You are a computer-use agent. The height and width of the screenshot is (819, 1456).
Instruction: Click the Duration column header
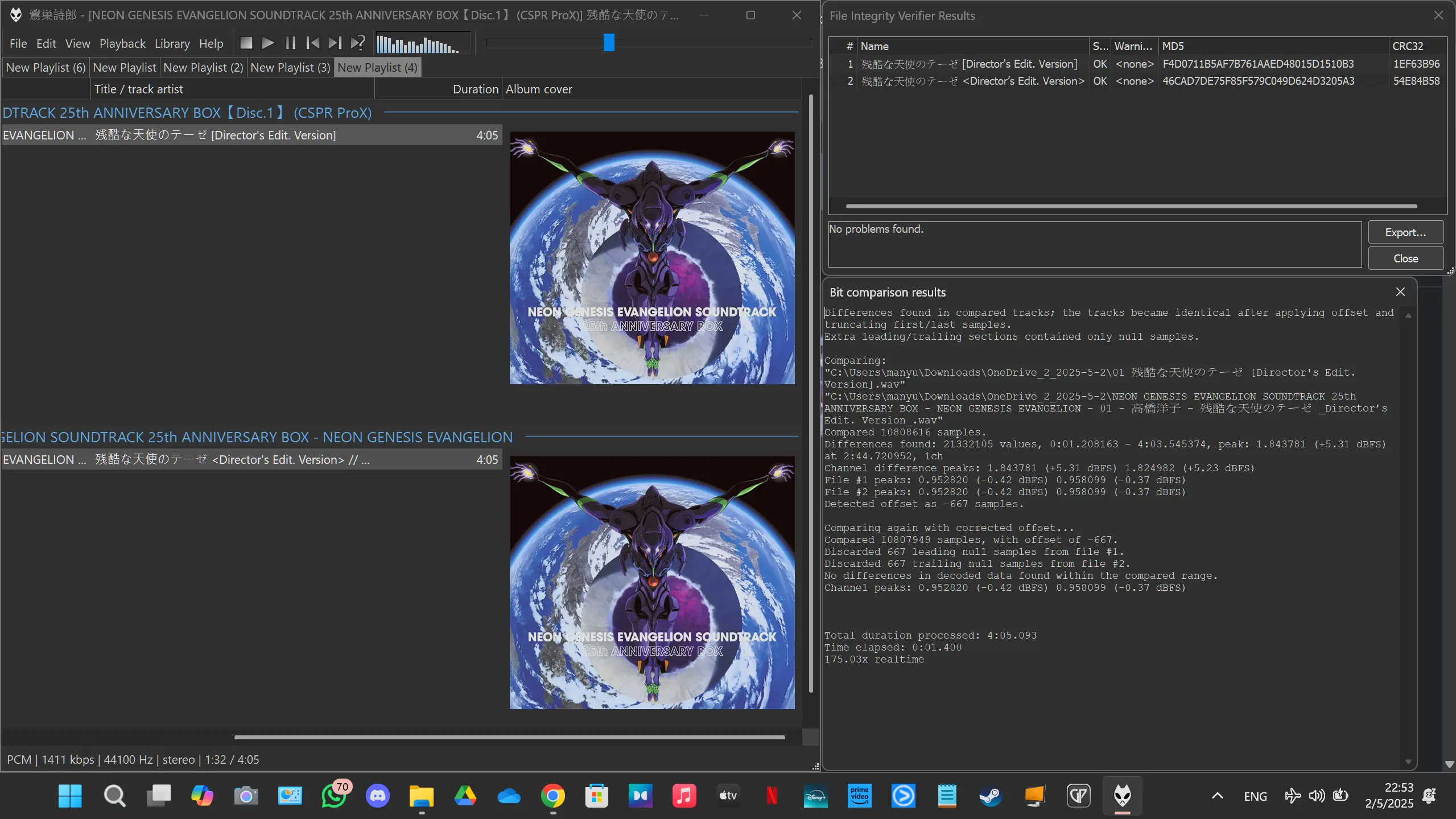click(438, 89)
